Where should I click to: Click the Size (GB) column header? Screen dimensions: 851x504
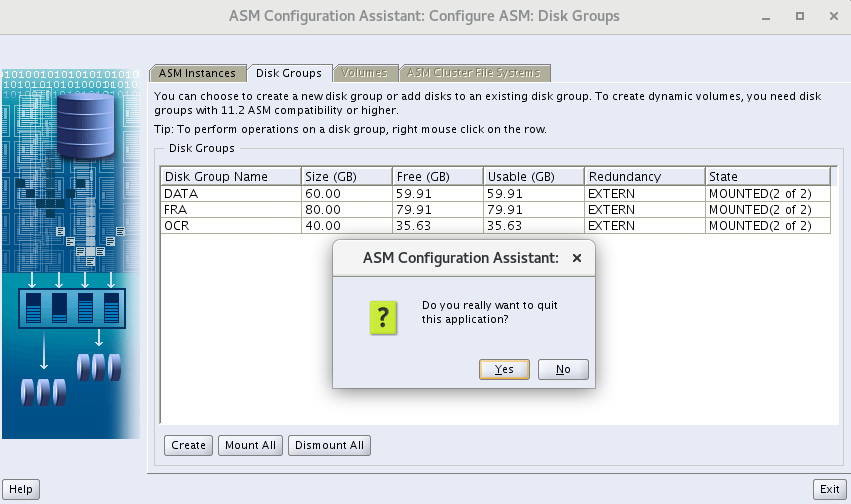point(345,176)
